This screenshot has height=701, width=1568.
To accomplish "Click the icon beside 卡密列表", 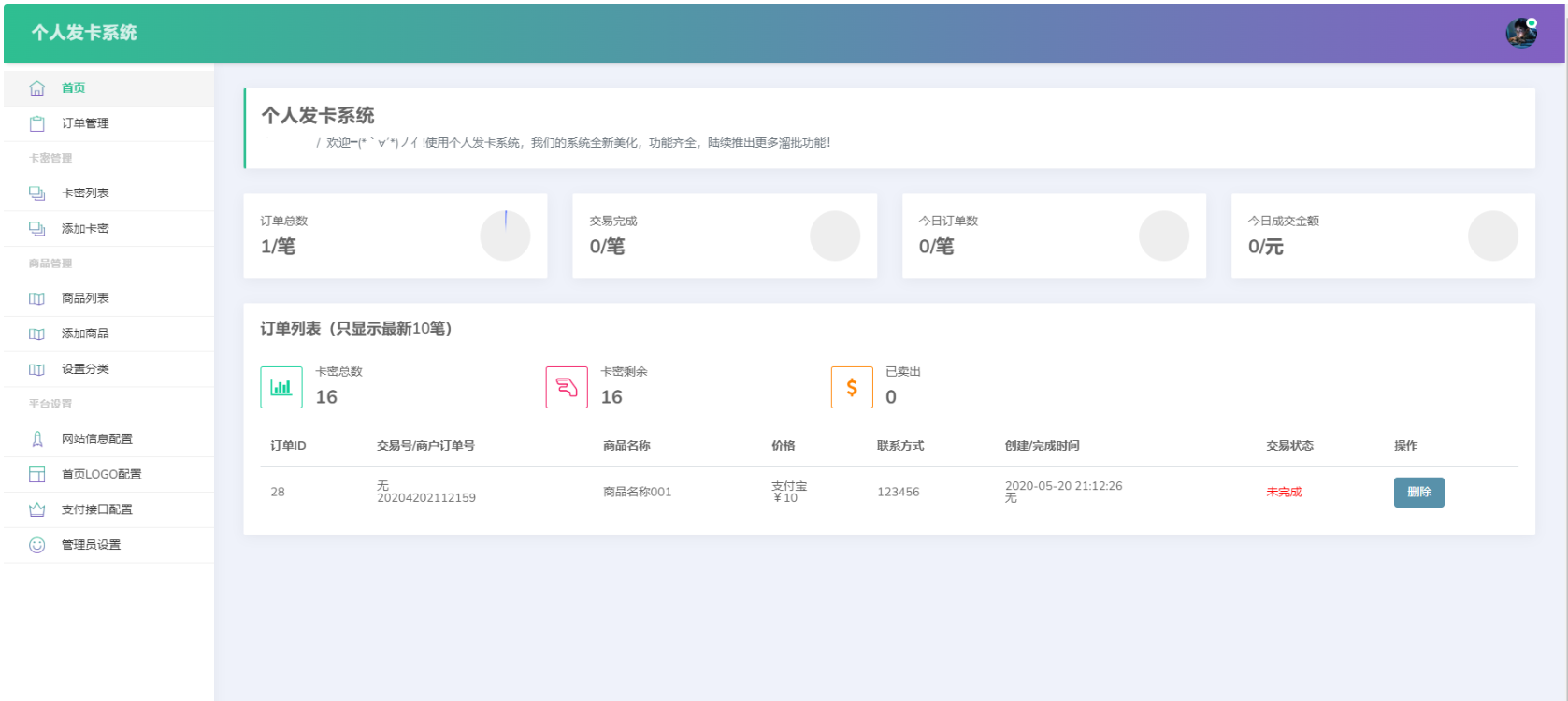I will (36, 193).
